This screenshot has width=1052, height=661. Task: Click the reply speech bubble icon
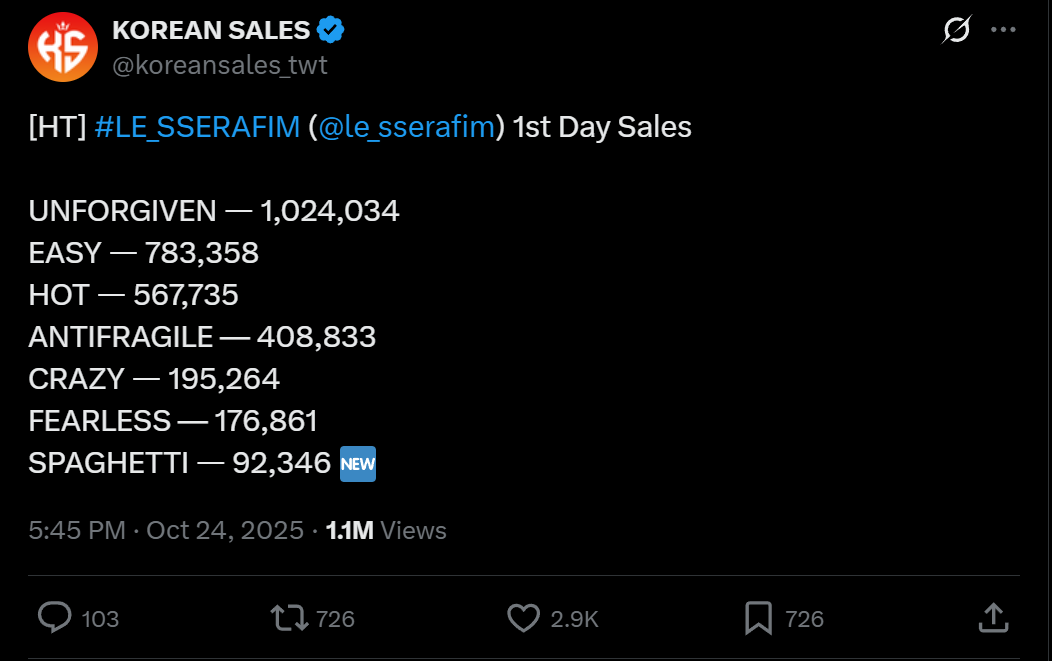(x=54, y=618)
